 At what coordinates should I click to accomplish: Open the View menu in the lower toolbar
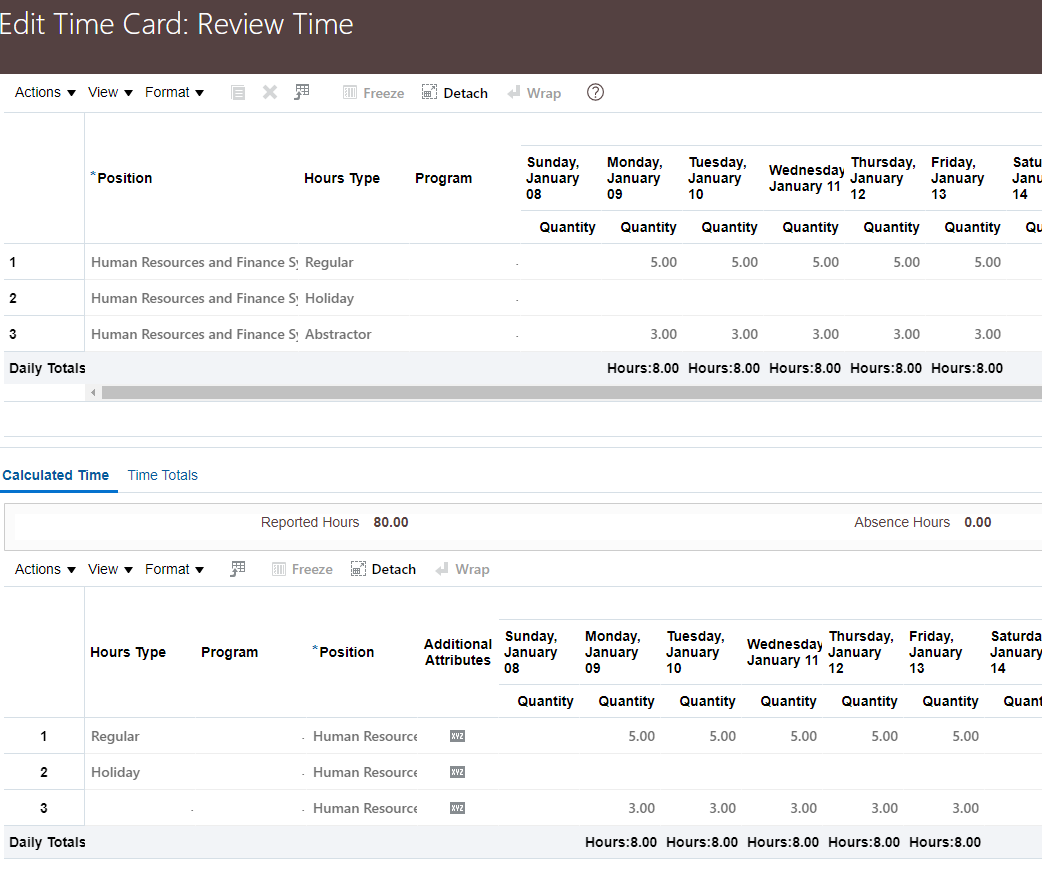pyautogui.click(x=109, y=569)
